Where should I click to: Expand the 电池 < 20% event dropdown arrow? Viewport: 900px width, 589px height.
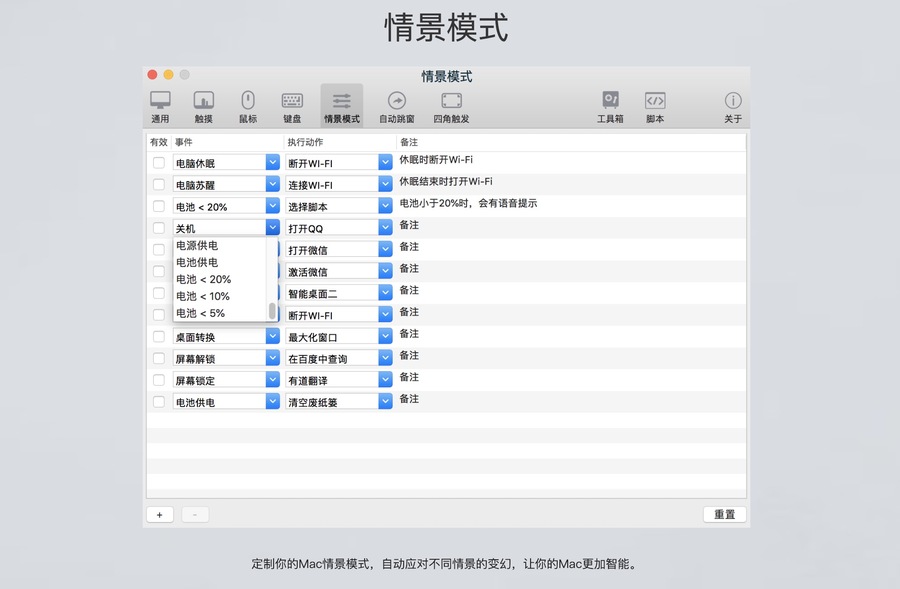[273, 206]
